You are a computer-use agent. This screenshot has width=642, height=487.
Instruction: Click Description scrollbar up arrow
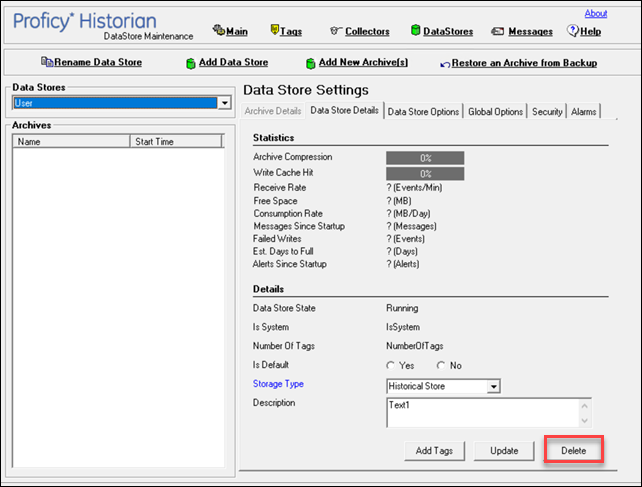(x=585, y=406)
